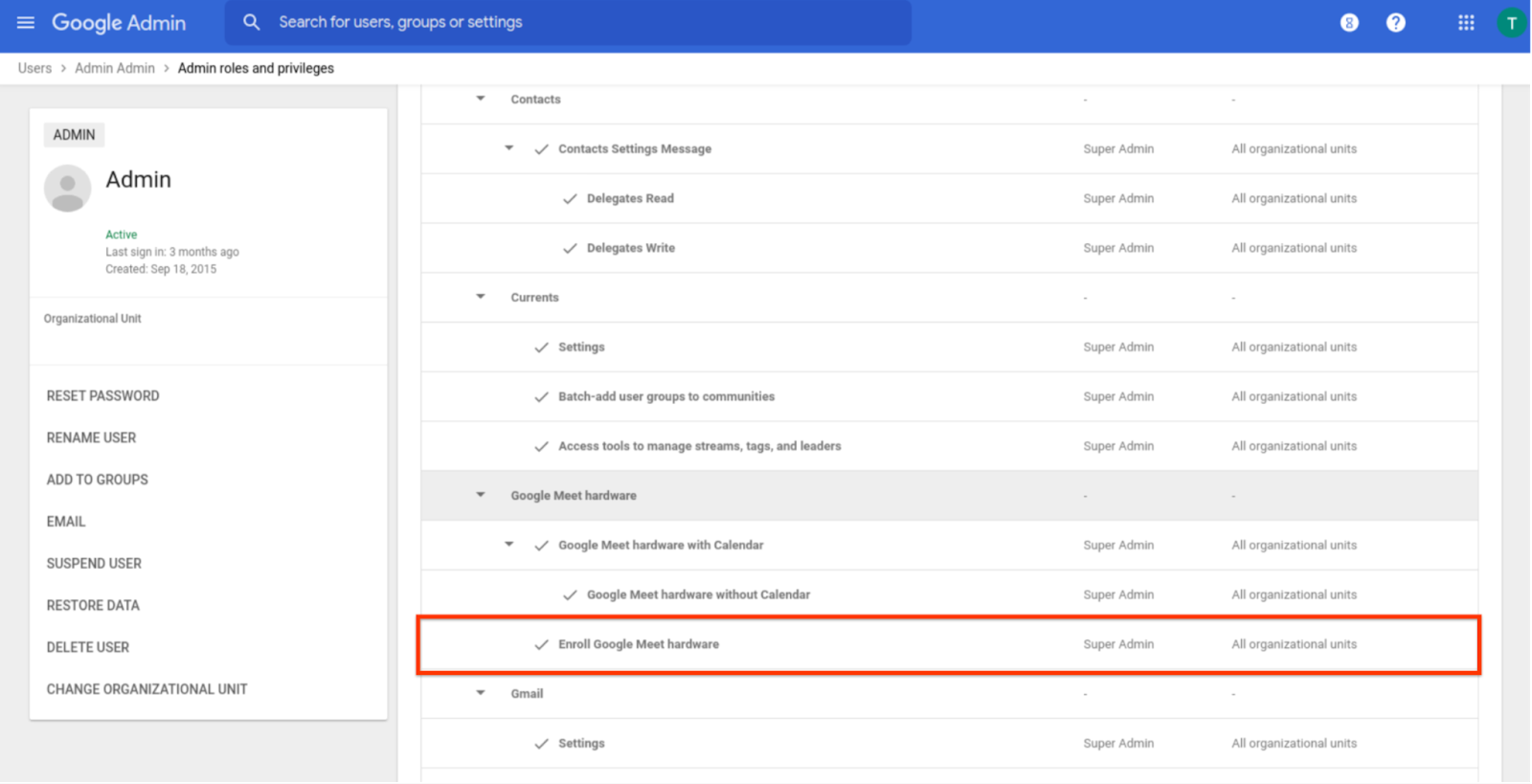Open the Help question mark icon
The width and height of the screenshot is (1532, 784).
[x=1396, y=22]
